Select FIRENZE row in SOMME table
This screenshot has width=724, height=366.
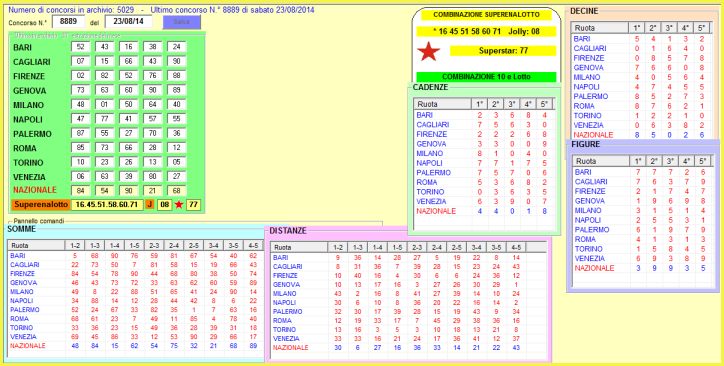[x=136, y=274]
